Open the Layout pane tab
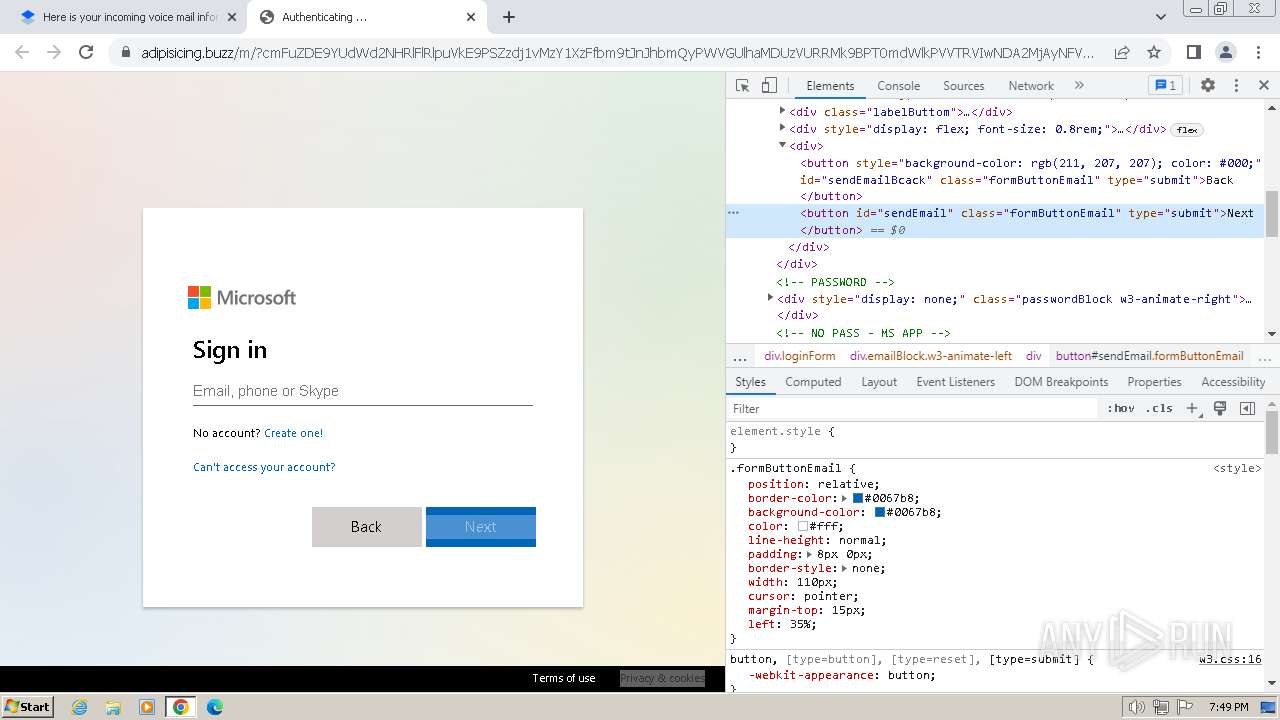This screenshot has height=720, width=1280. pyautogui.click(x=879, y=382)
